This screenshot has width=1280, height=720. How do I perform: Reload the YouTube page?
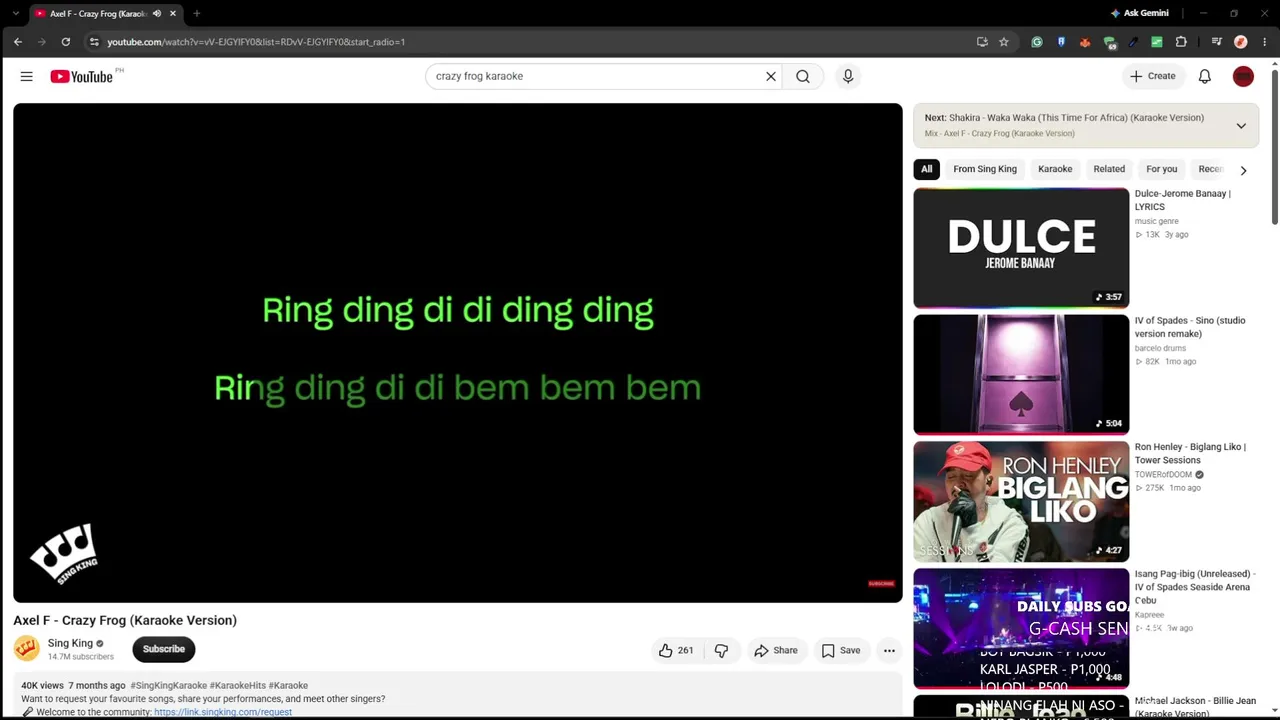(x=65, y=42)
